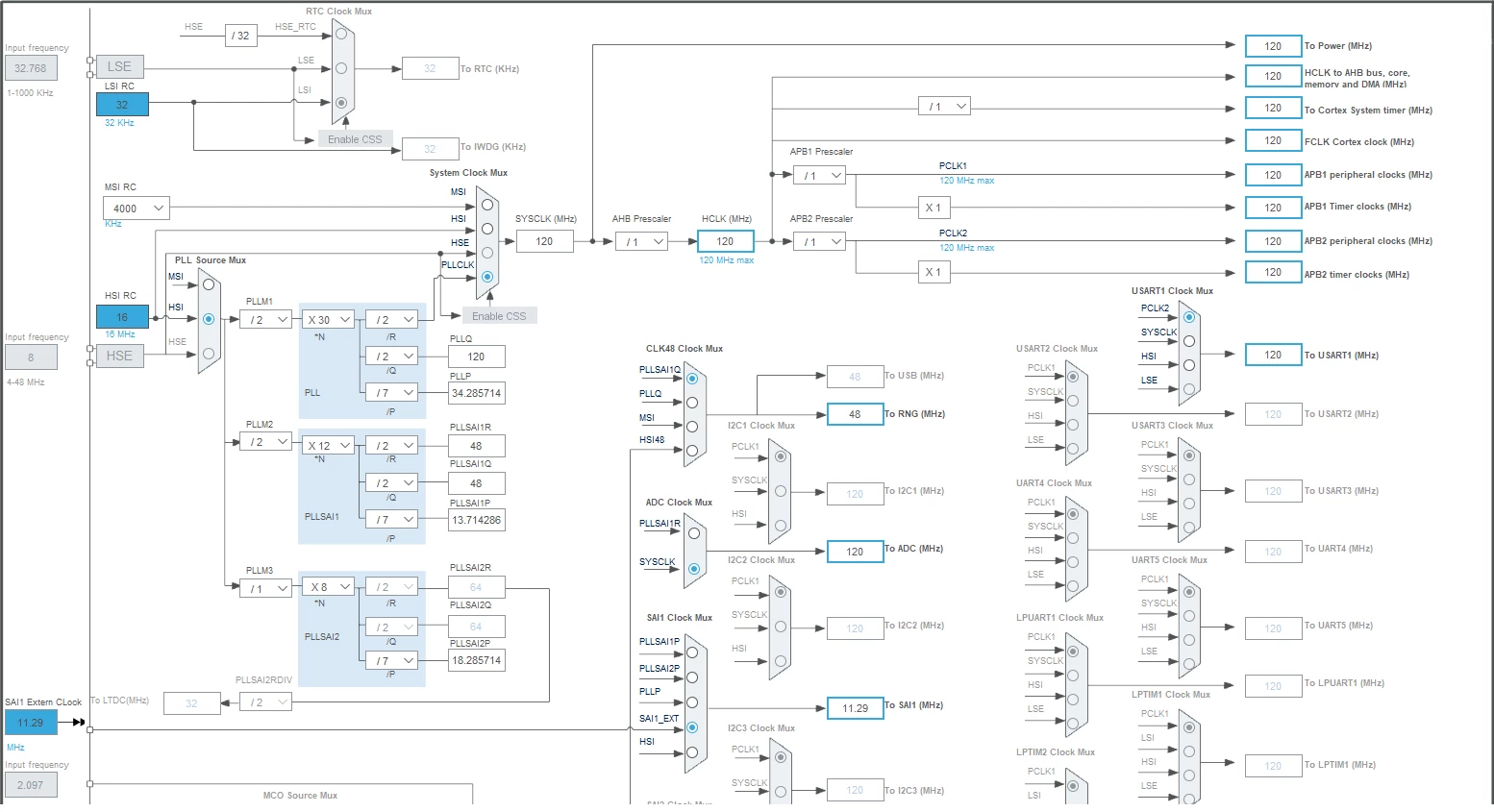Screen dimensions: 1494x812
Task: Open the PLLM1 divider dropdown
Action: [266, 319]
